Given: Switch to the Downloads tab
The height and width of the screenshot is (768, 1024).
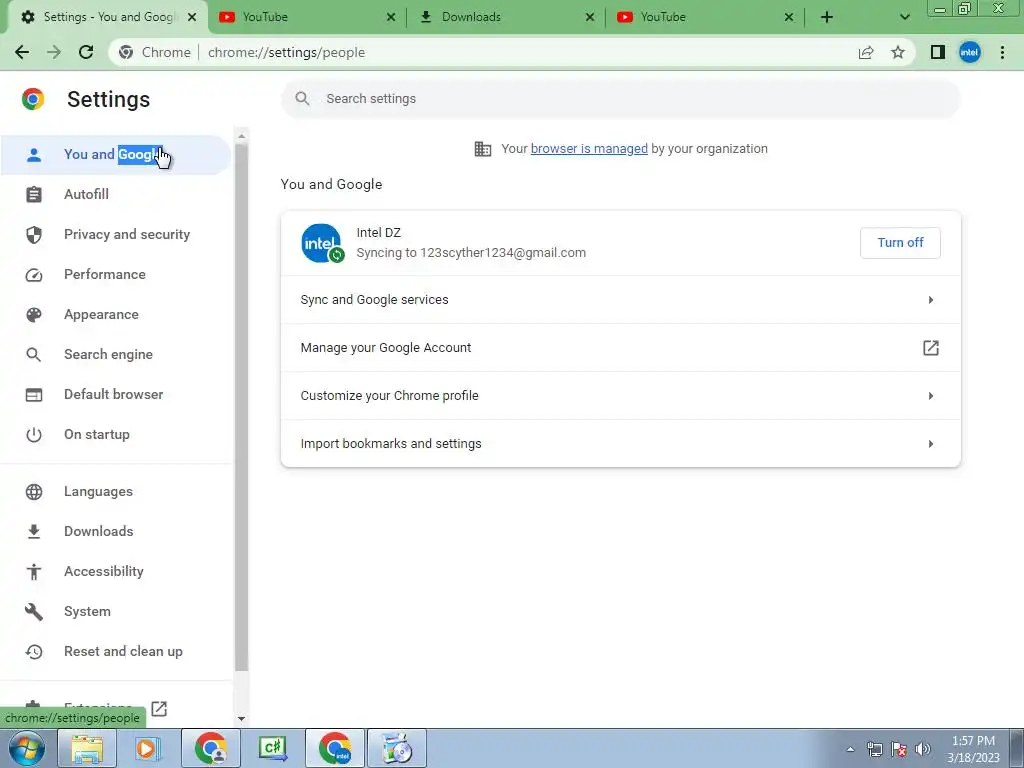Looking at the screenshot, I should pyautogui.click(x=506, y=17).
